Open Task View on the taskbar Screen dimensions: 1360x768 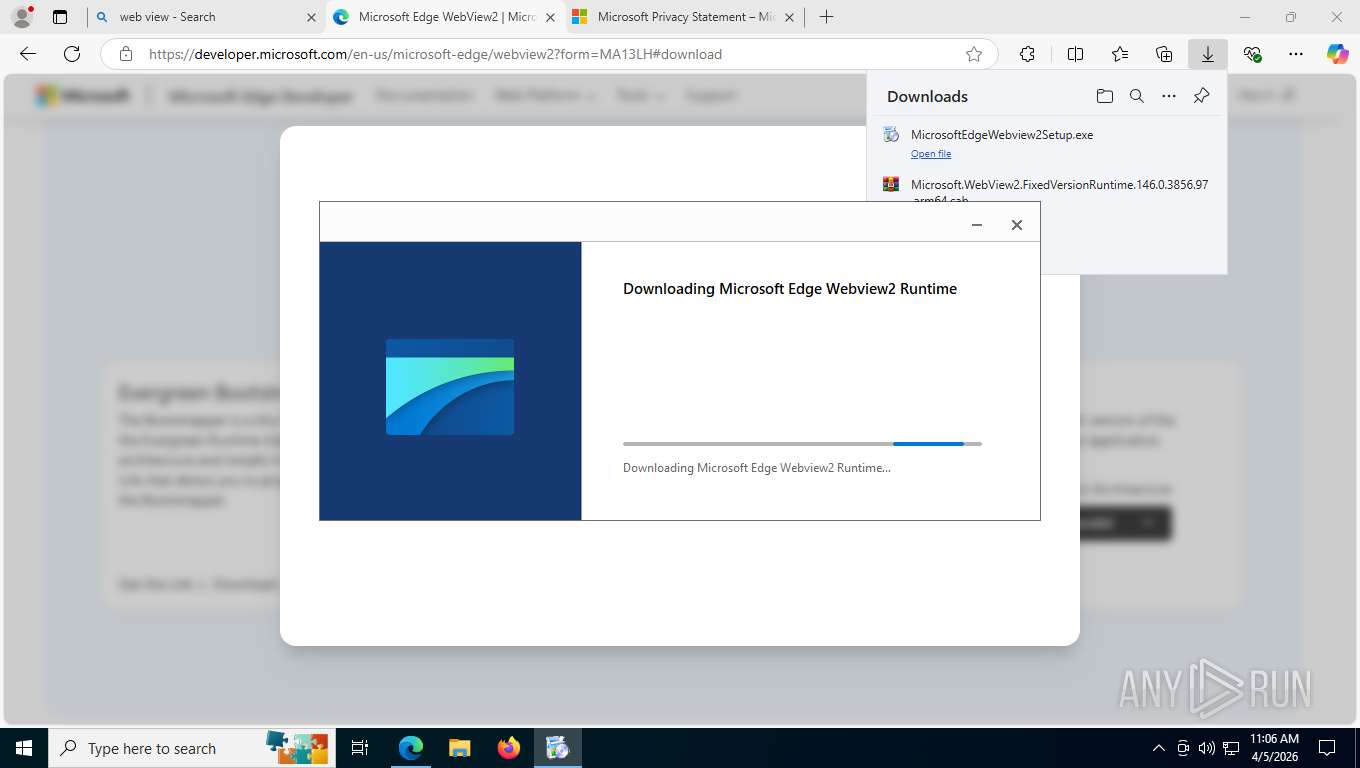pos(360,748)
